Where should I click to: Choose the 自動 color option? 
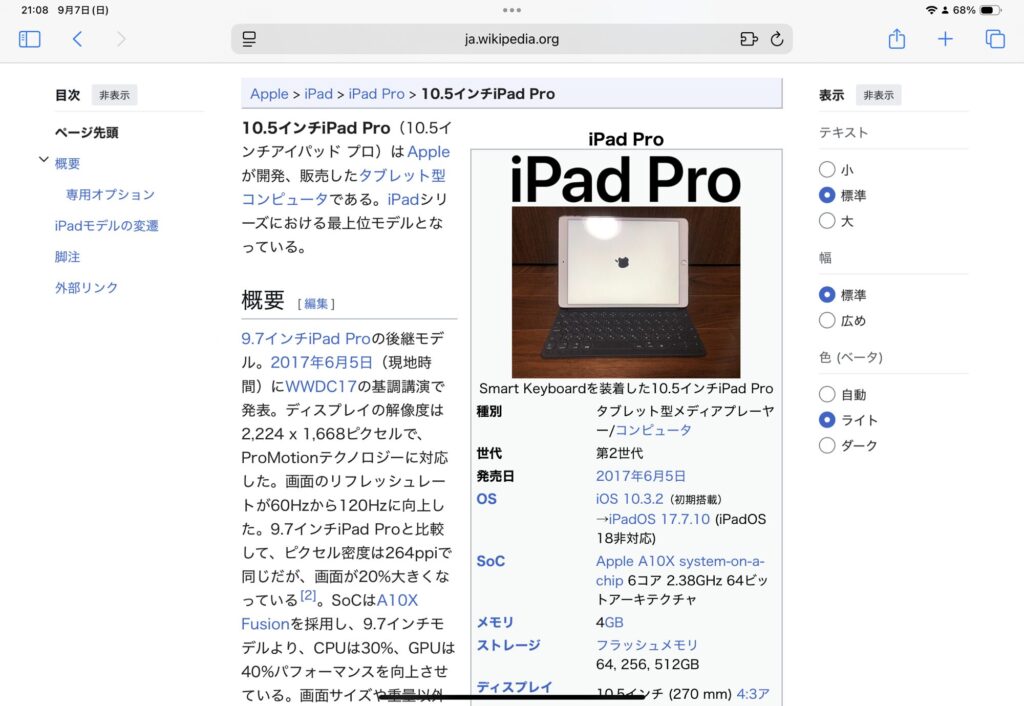[x=827, y=394]
